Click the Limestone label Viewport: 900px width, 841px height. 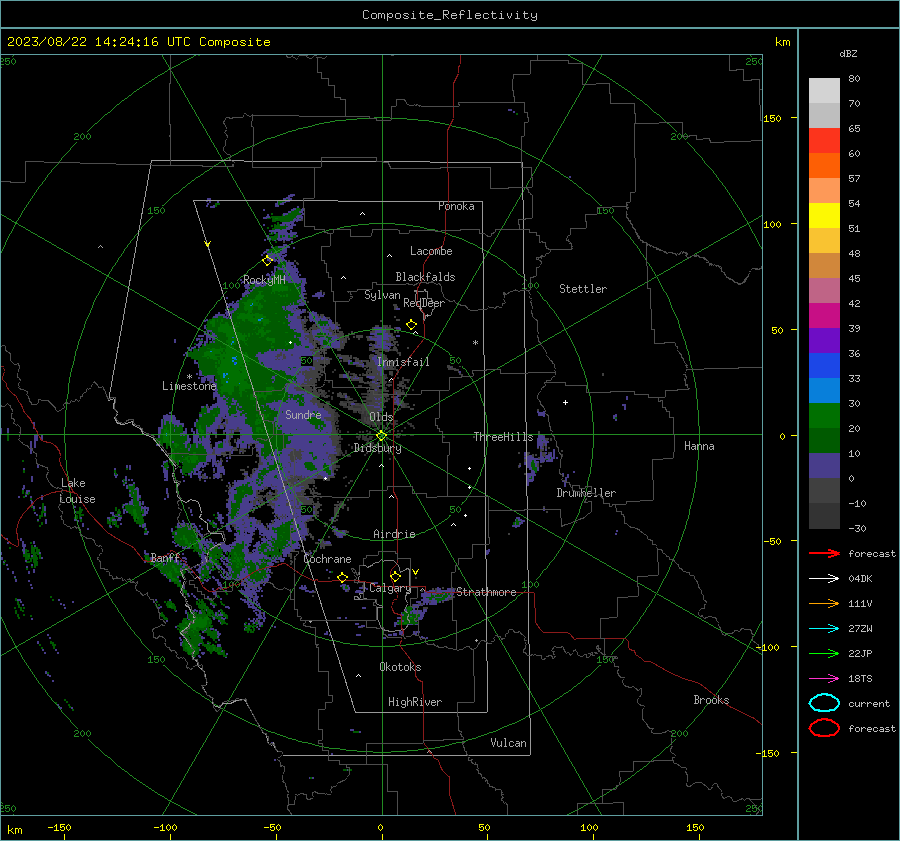(189, 386)
